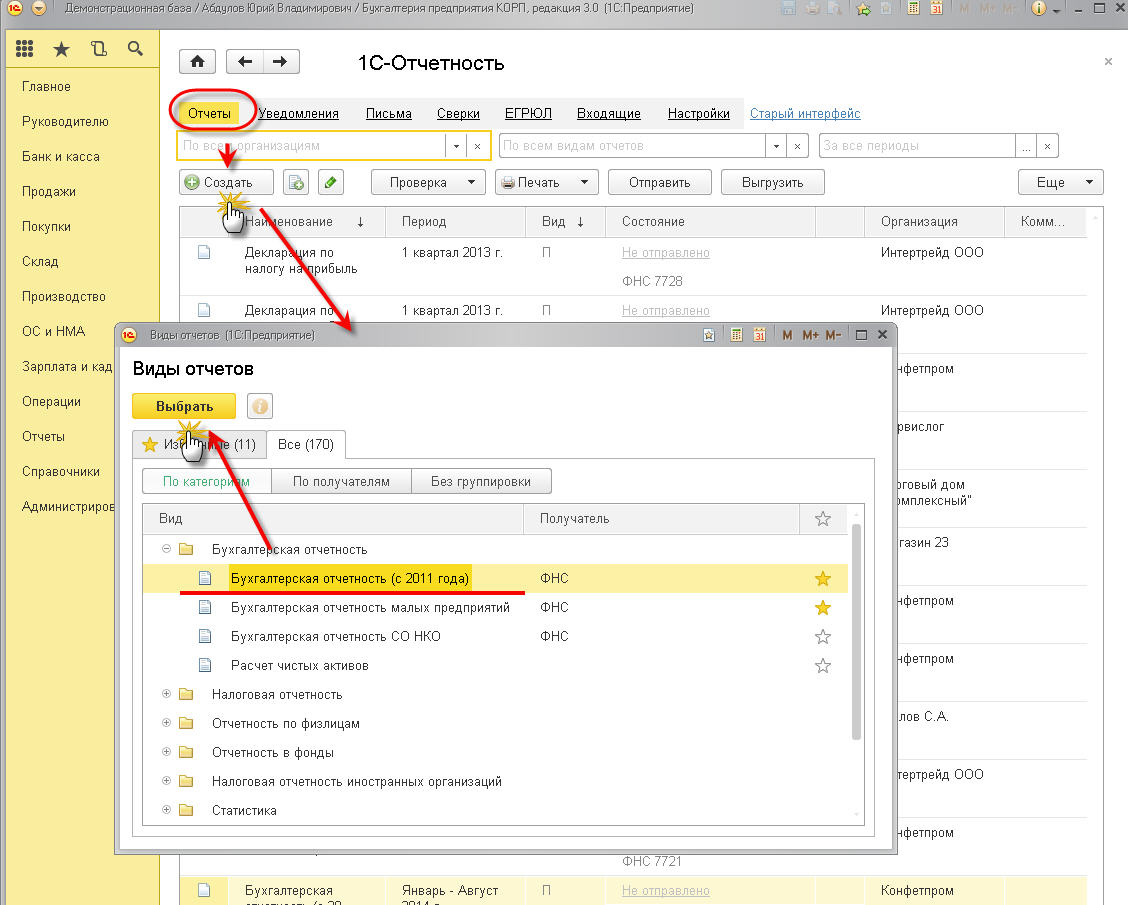Screen dimensions: 1128x905
Task: Switch to Письма tab
Action: pyautogui.click(x=388, y=114)
